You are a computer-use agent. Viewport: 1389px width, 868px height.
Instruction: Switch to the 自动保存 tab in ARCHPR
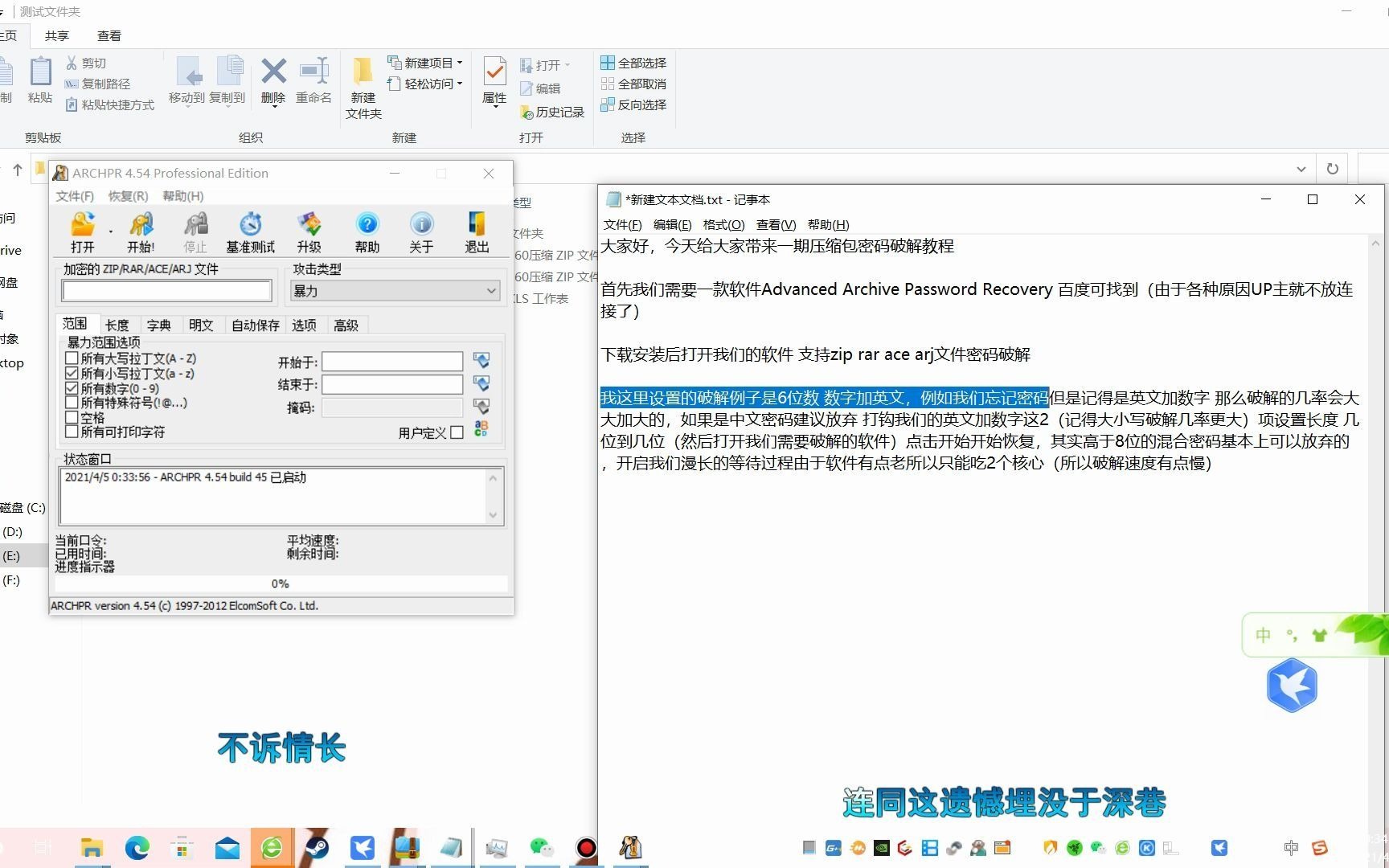tap(256, 325)
